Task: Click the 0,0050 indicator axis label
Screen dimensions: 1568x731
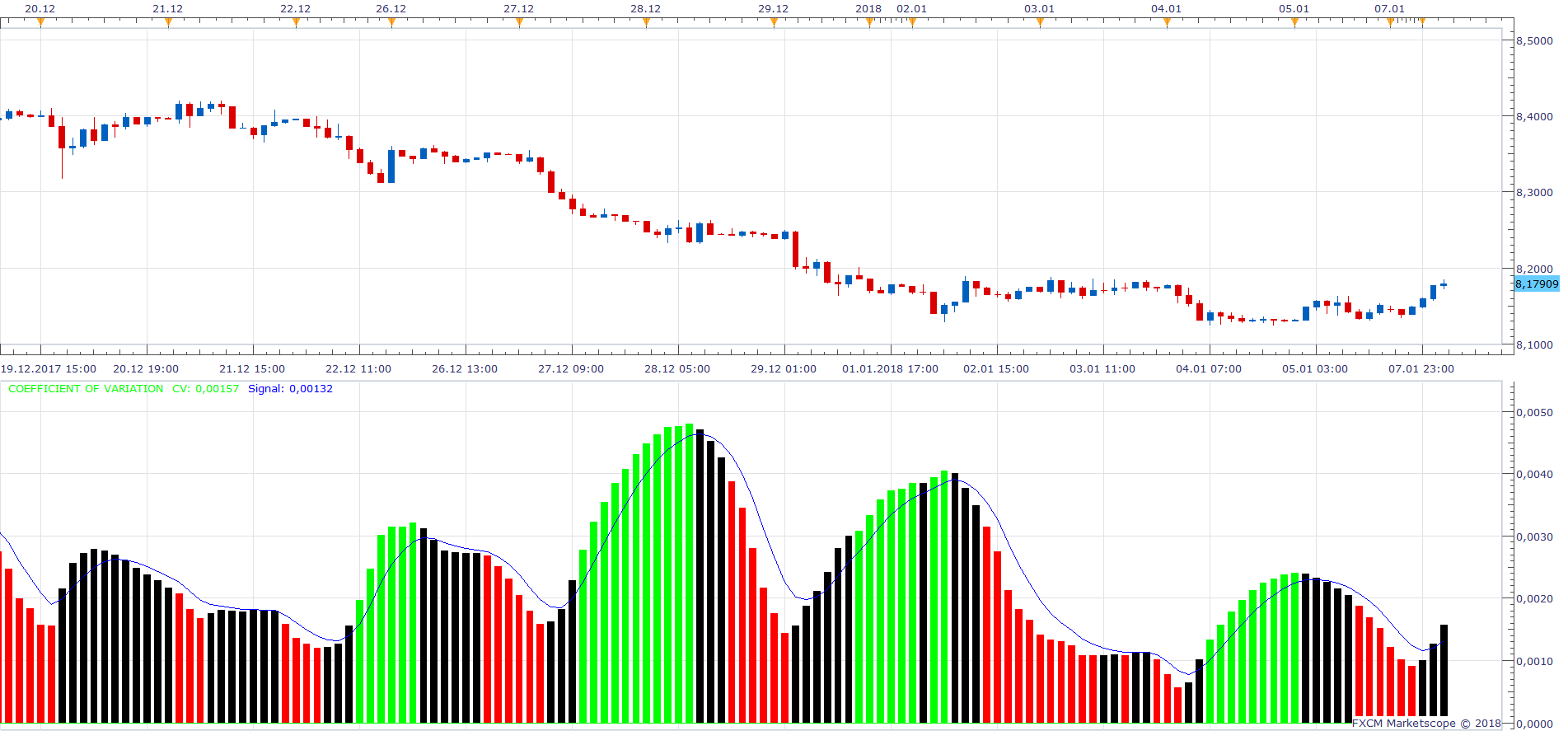Action: (x=1534, y=412)
